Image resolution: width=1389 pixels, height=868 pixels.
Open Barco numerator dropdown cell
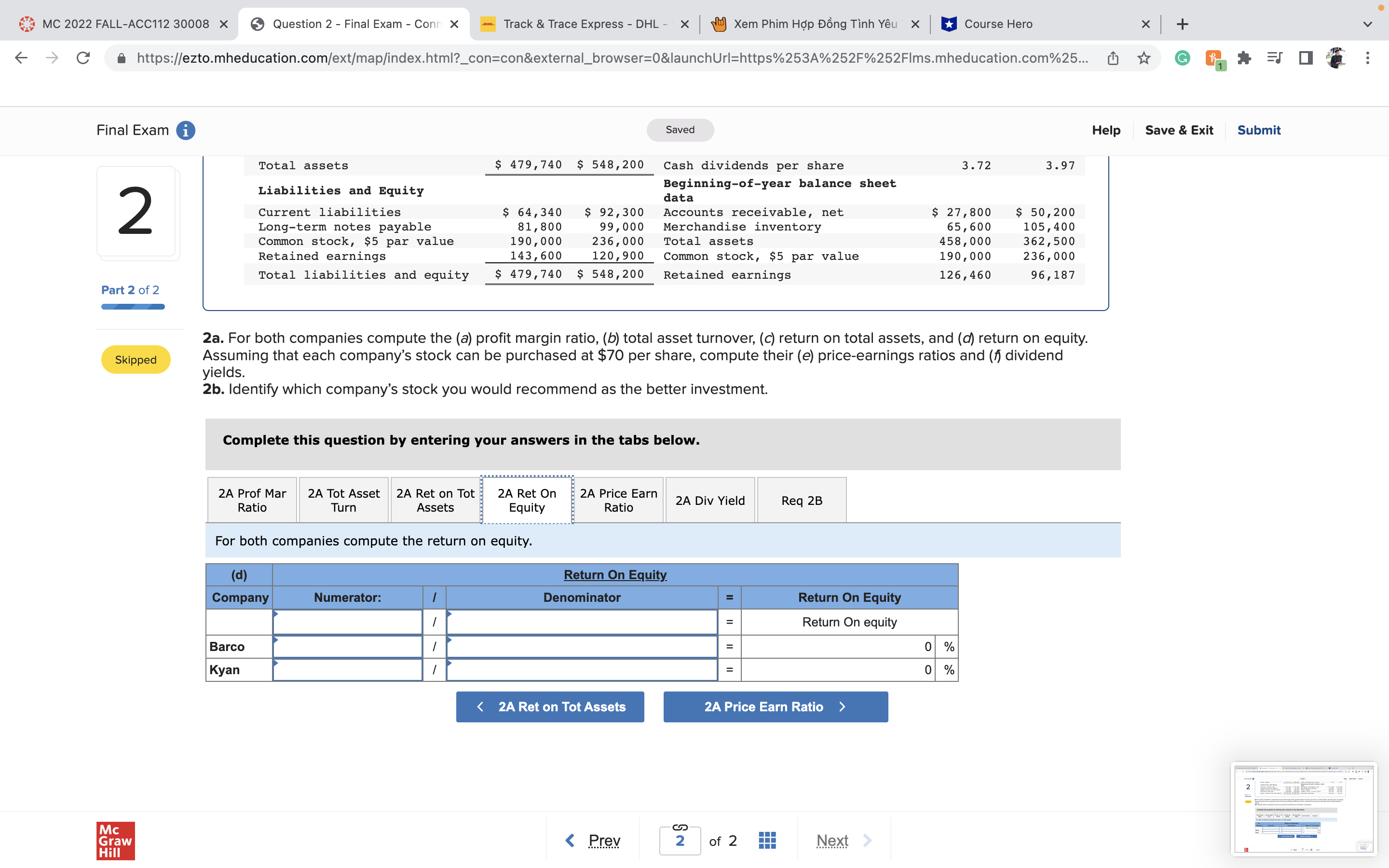(347, 646)
